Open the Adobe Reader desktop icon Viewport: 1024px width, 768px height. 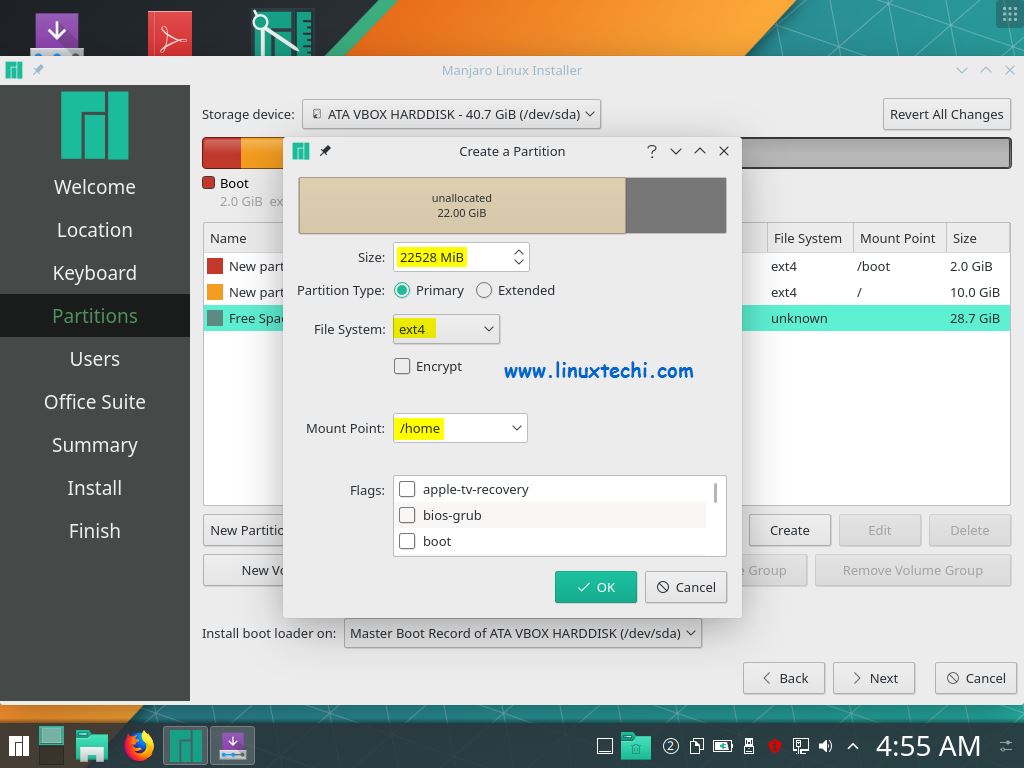pos(169,30)
